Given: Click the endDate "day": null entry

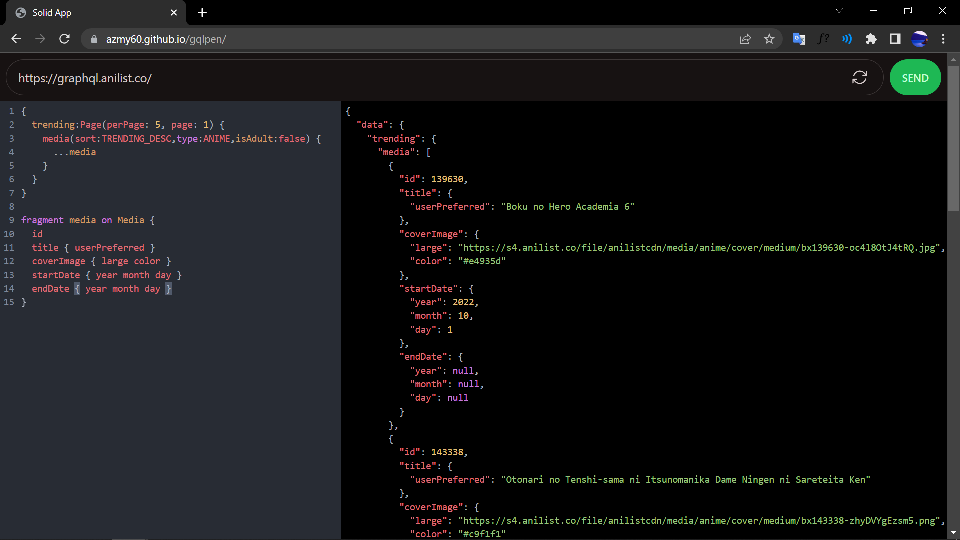Looking at the screenshot, I should [x=439, y=398].
